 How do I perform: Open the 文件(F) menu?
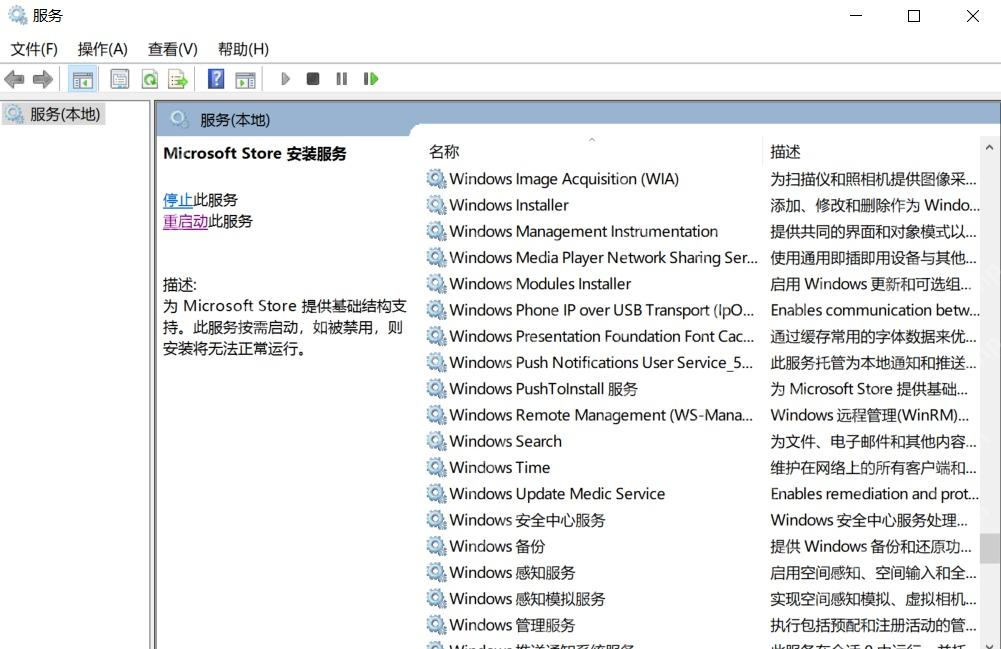(34, 49)
